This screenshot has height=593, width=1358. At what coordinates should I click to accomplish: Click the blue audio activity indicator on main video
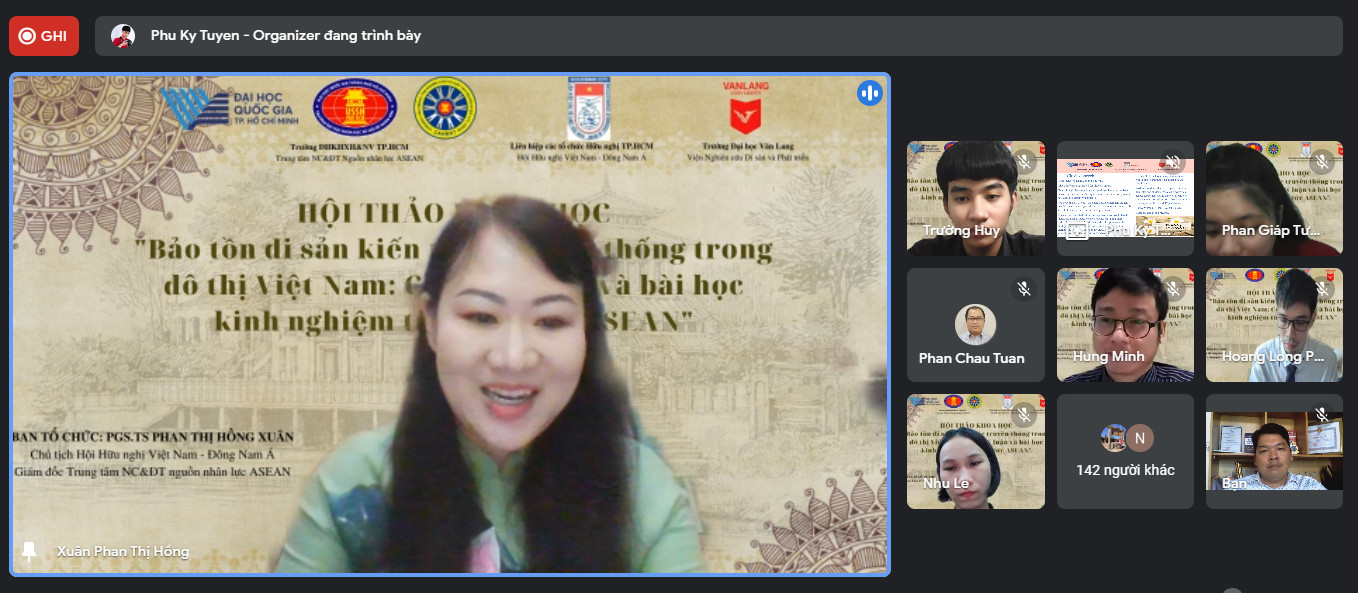pyautogui.click(x=869, y=93)
